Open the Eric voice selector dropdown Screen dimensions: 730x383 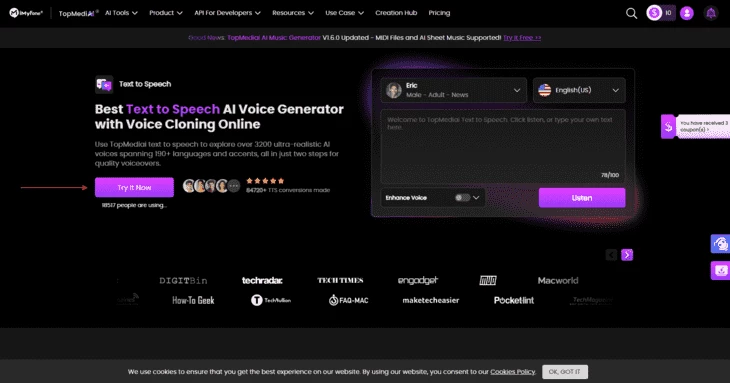[x=453, y=90]
